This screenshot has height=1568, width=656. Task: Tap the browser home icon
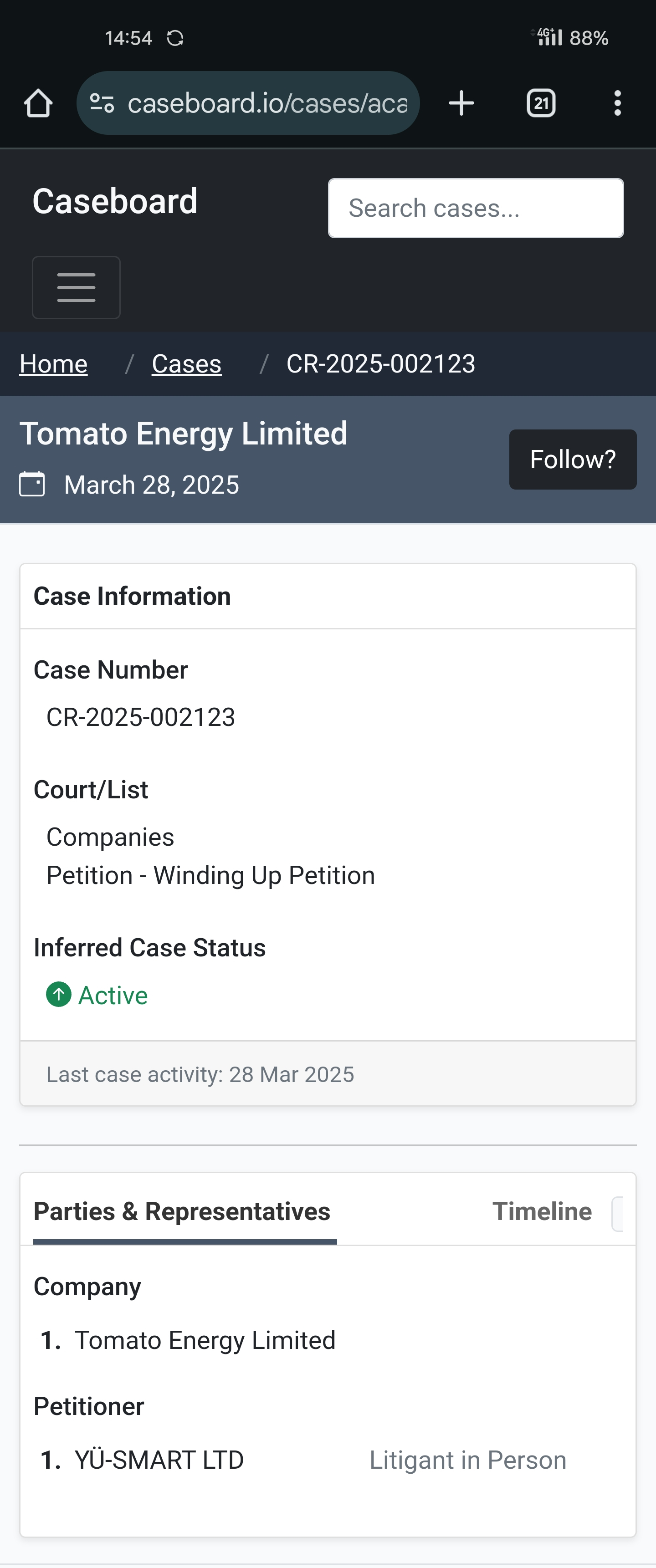pyautogui.click(x=38, y=103)
